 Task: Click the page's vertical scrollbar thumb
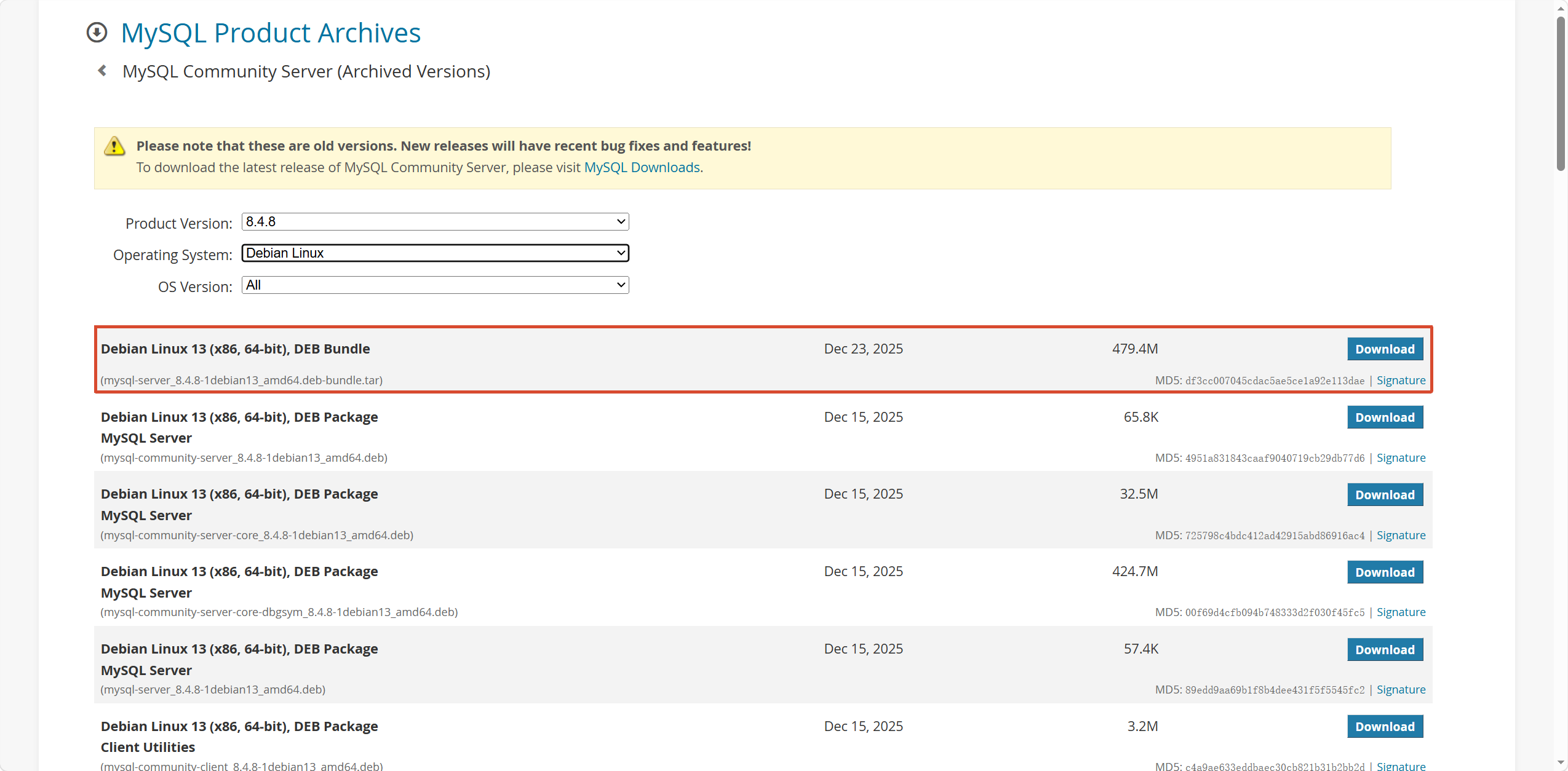click(1560, 92)
